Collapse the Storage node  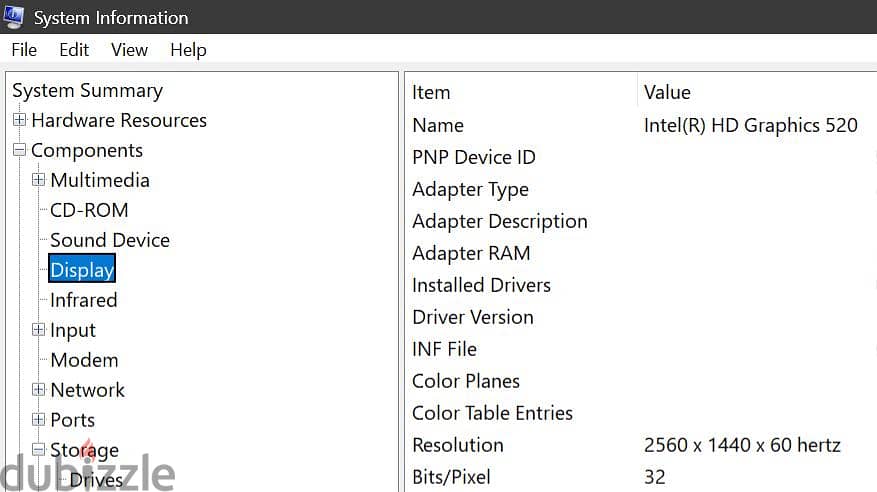point(38,449)
